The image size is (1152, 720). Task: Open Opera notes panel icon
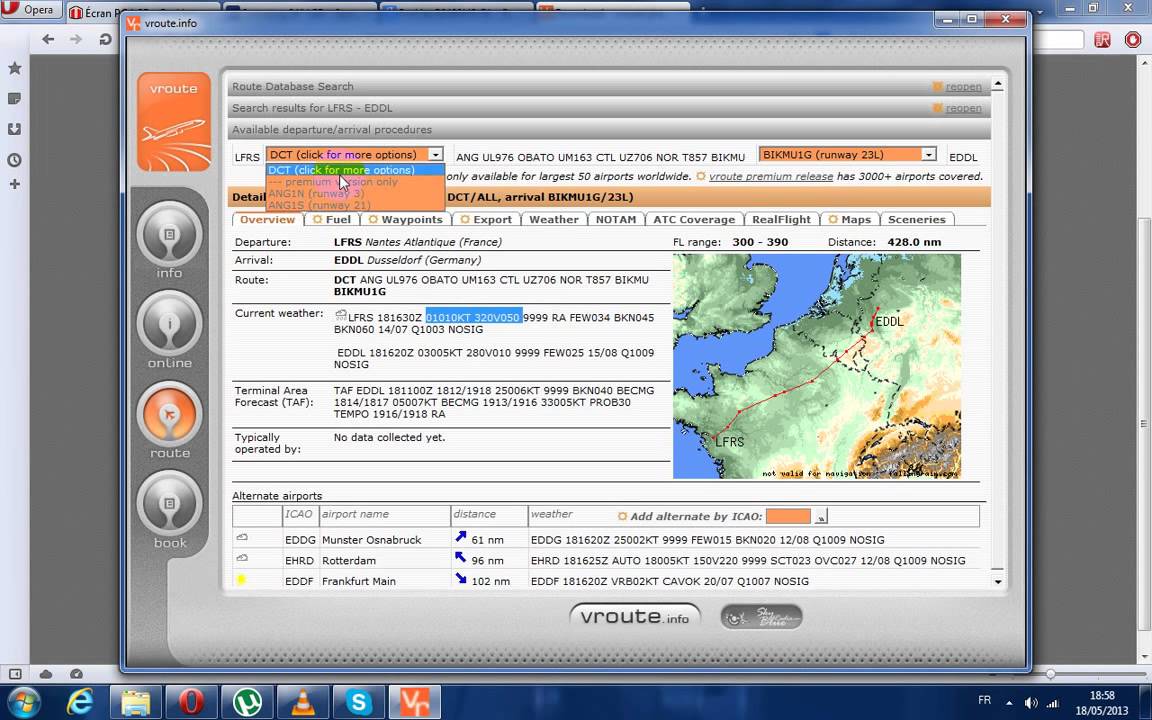[15, 98]
